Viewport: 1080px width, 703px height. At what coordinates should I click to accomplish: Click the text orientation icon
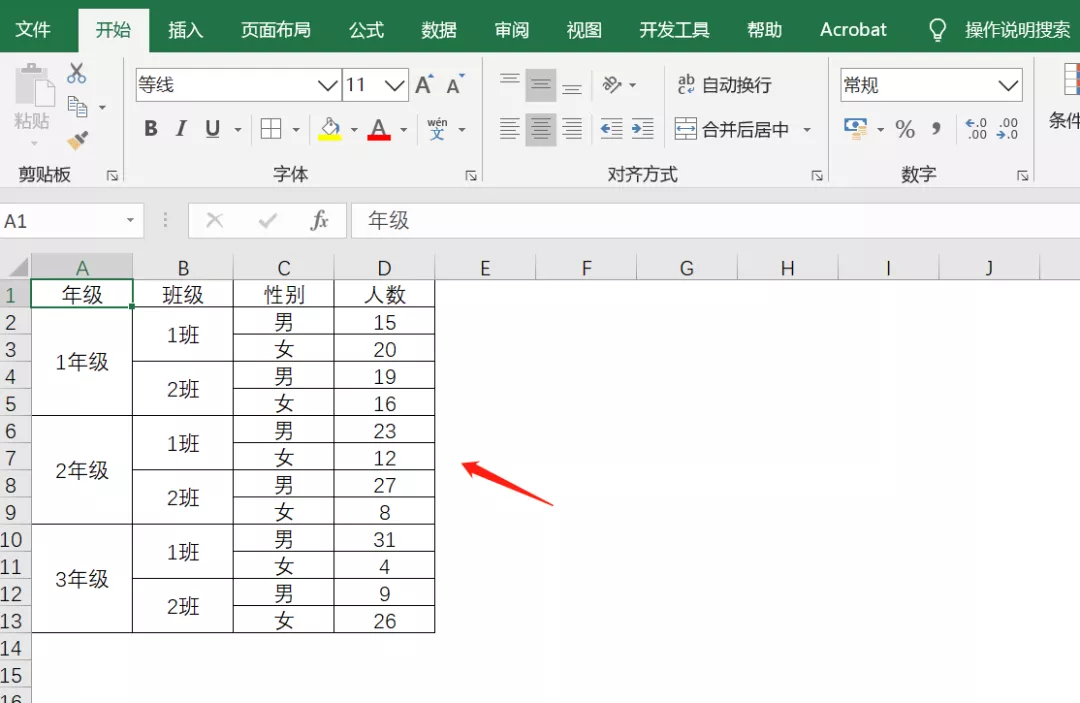click(x=612, y=85)
